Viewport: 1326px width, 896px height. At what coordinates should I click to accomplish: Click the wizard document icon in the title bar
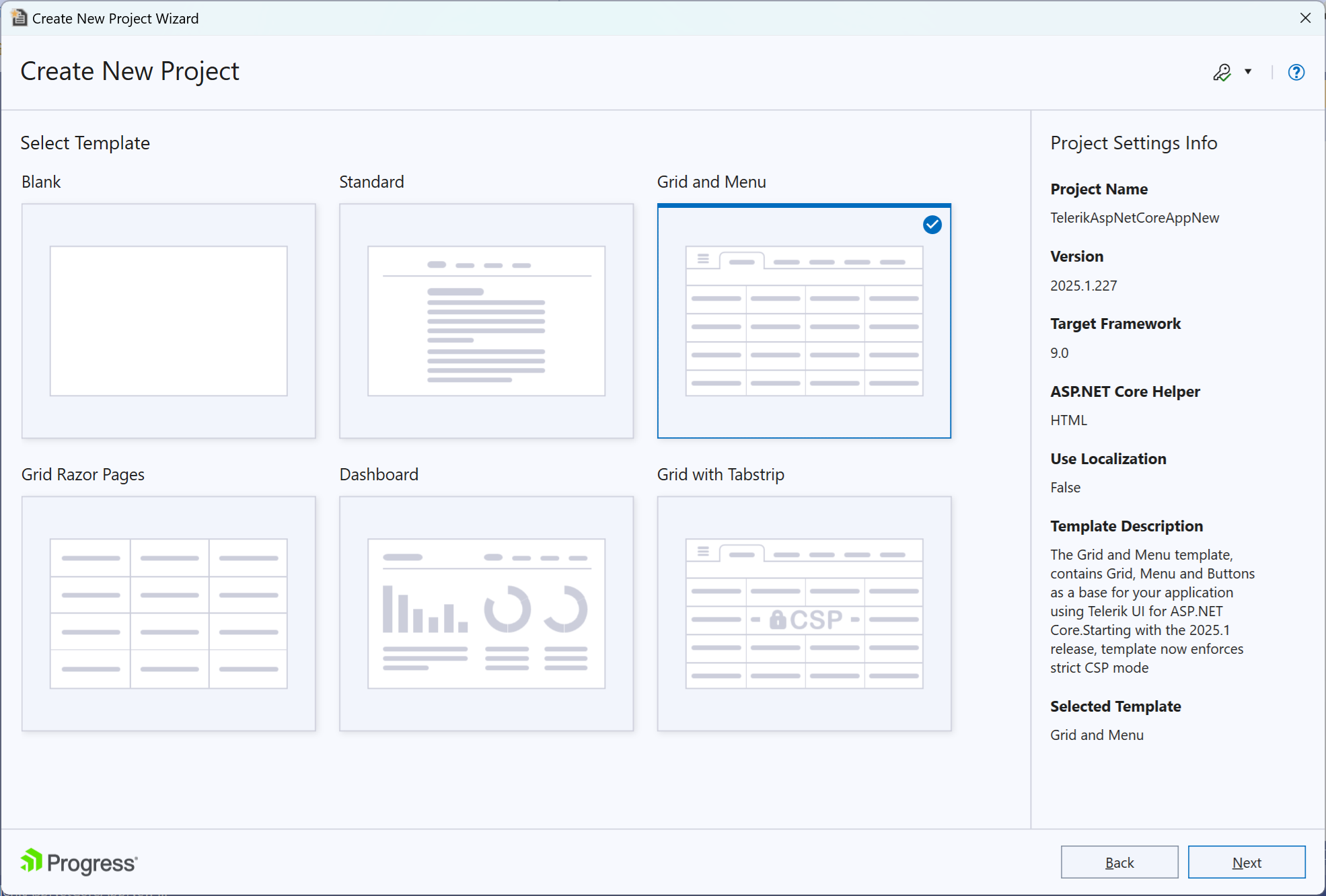pyautogui.click(x=18, y=17)
